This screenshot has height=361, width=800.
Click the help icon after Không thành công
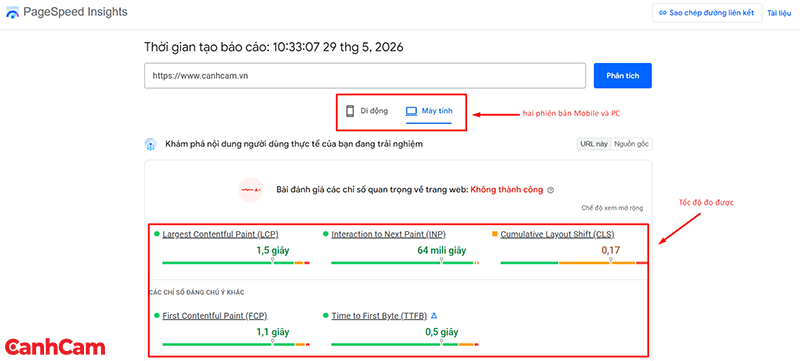tap(550, 190)
